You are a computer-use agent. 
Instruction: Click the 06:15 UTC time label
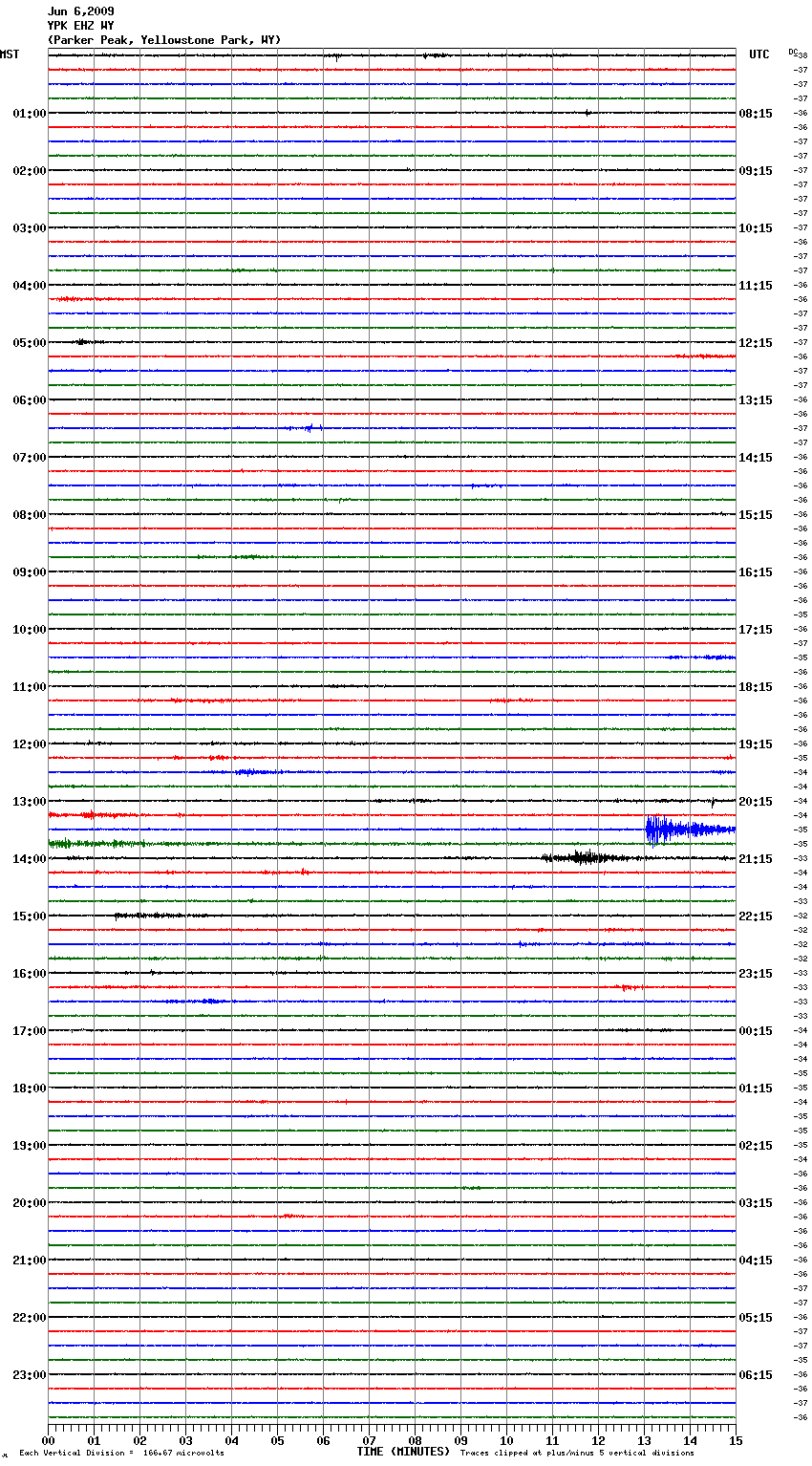coord(756,1375)
